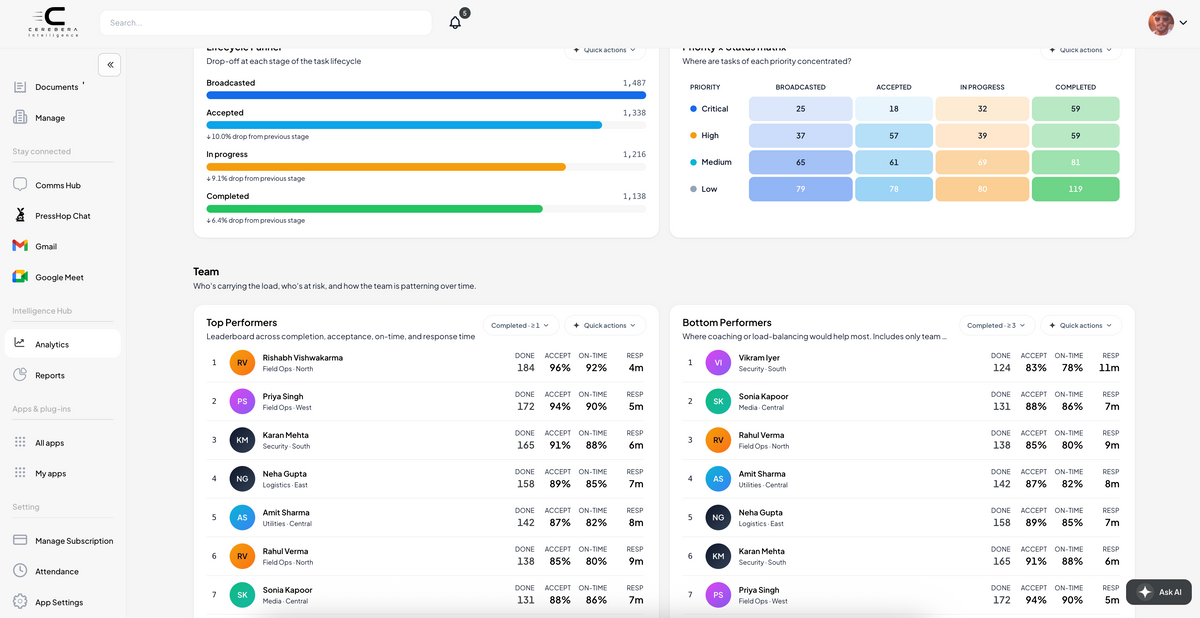Image resolution: width=1200 pixels, height=618 pixels.
Task: Open Quick actions in Top Performers card
Action: [605, 325]
